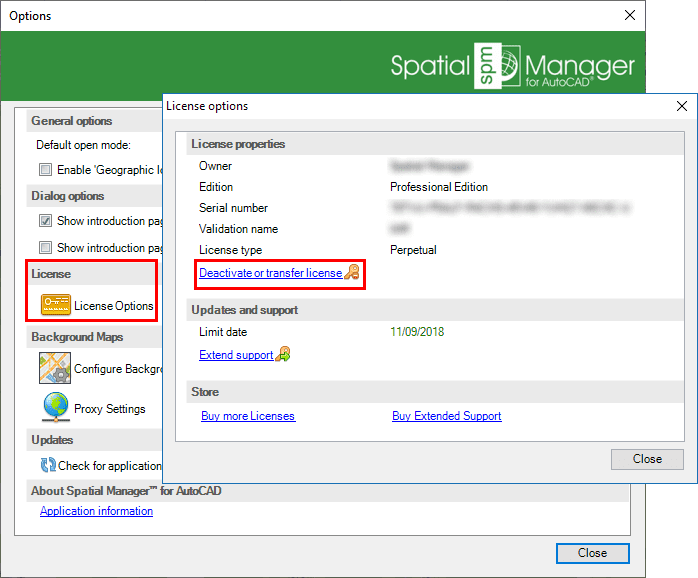Screen dimensions: 698x578
Task: Tick the unchecked Show introduction page checkbox
Action: coord(45,247)
